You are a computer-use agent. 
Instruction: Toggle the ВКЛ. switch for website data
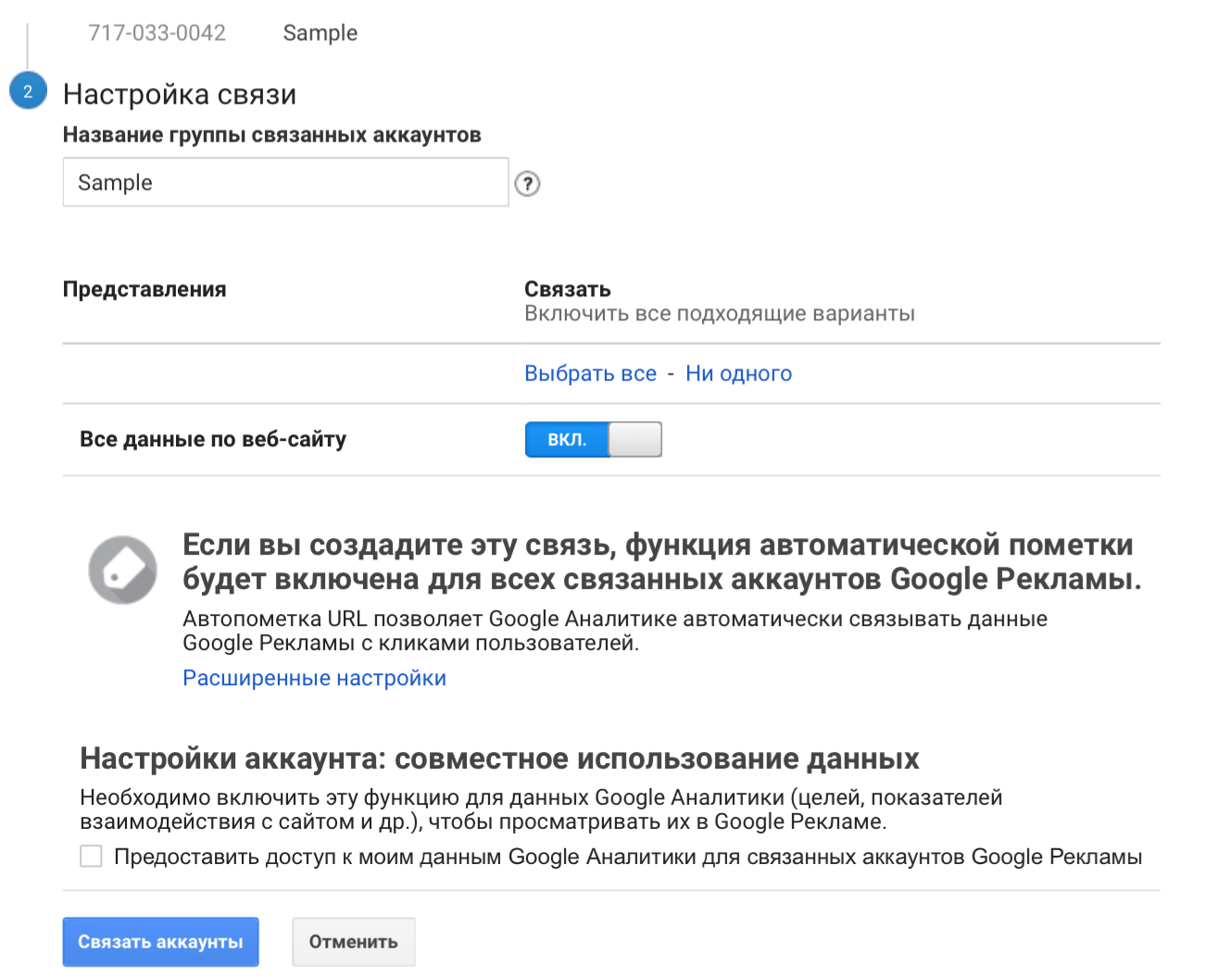593,440
